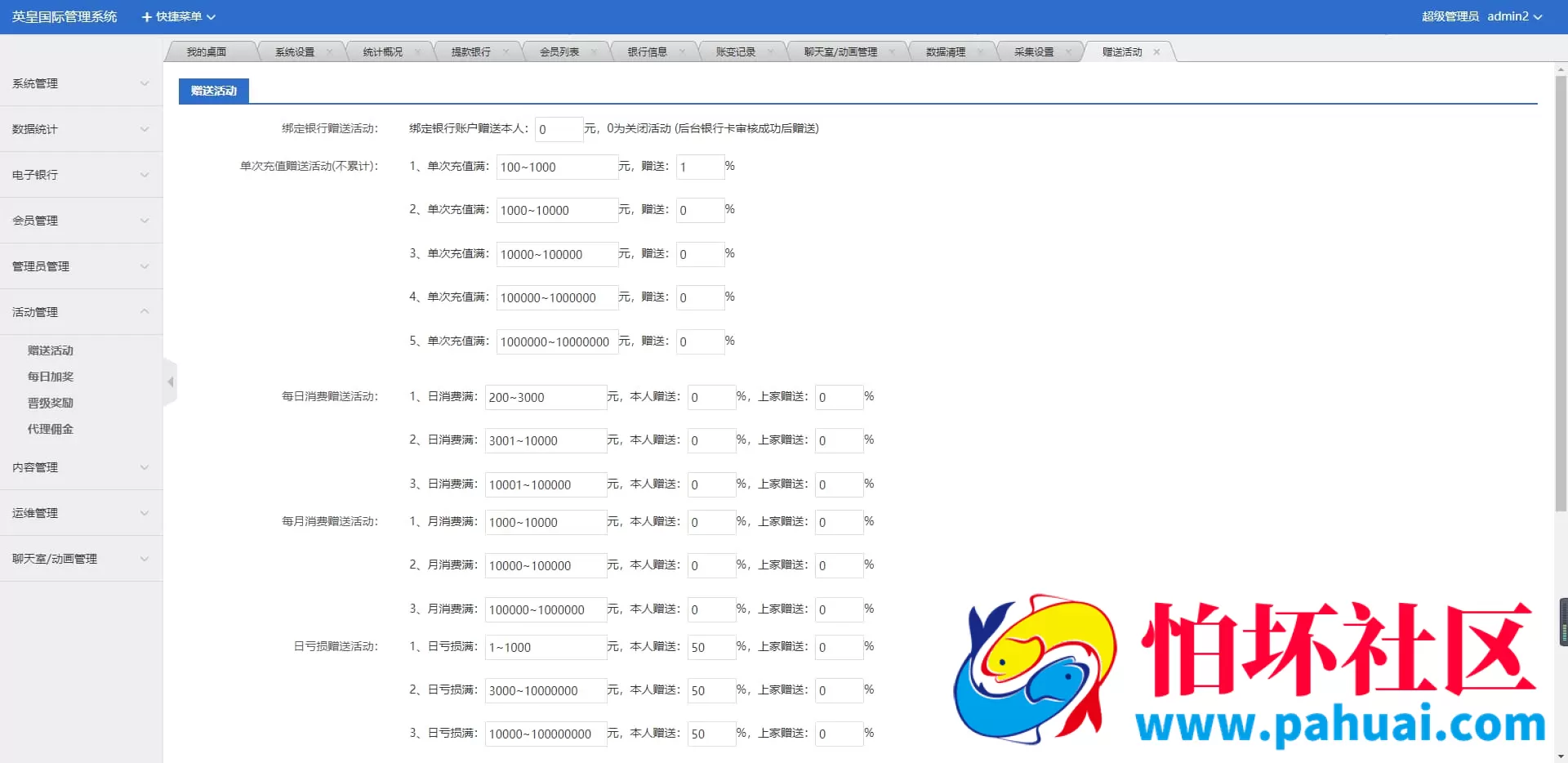
Task: Close the 会员列表 tab with its x icon
Action: (x=595, y=50)
